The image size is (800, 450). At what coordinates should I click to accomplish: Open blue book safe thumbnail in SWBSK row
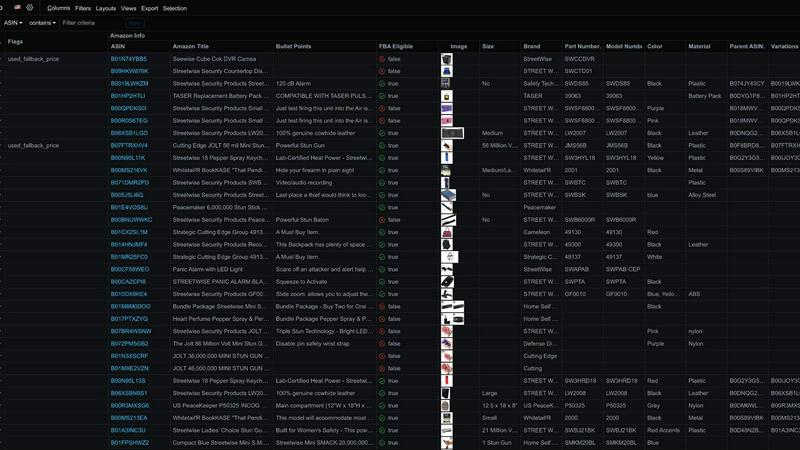point(448,195)
